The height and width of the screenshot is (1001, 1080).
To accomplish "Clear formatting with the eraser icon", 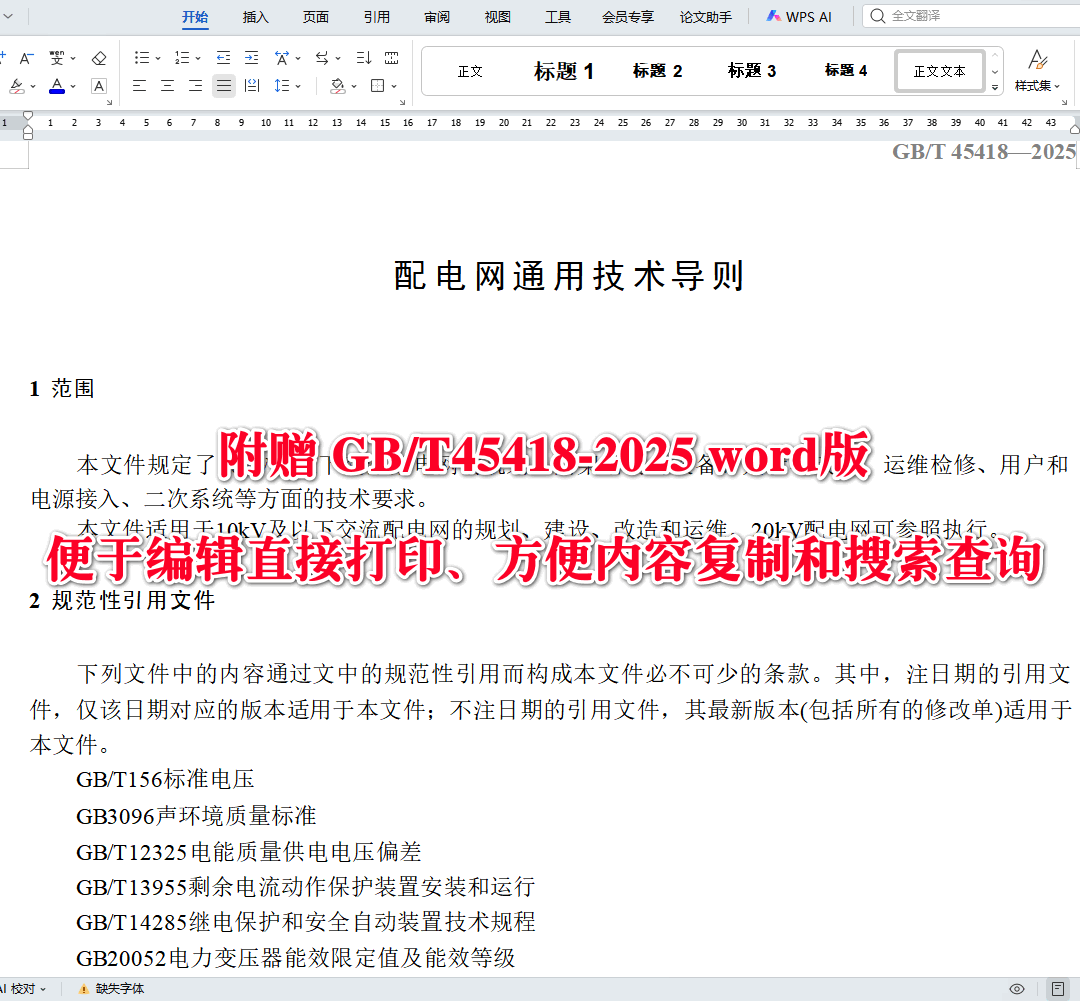I will (99, 59).
